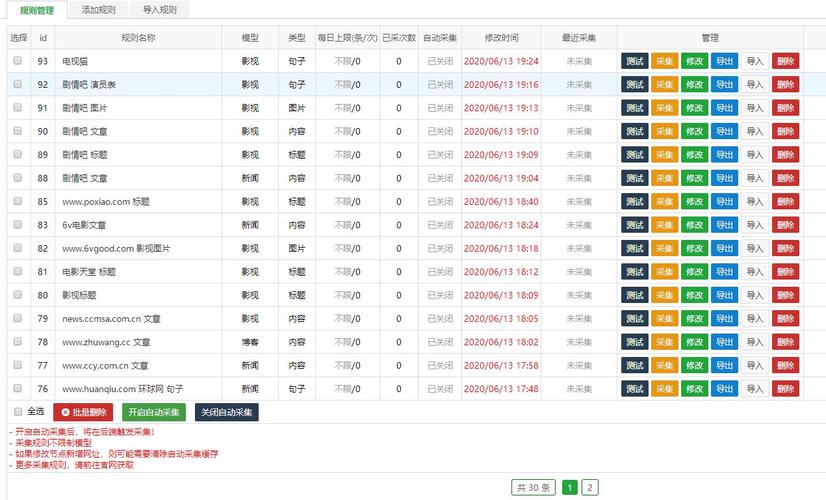
Task: Tick the checkbox for rule id 76
Action: (18, 388)
